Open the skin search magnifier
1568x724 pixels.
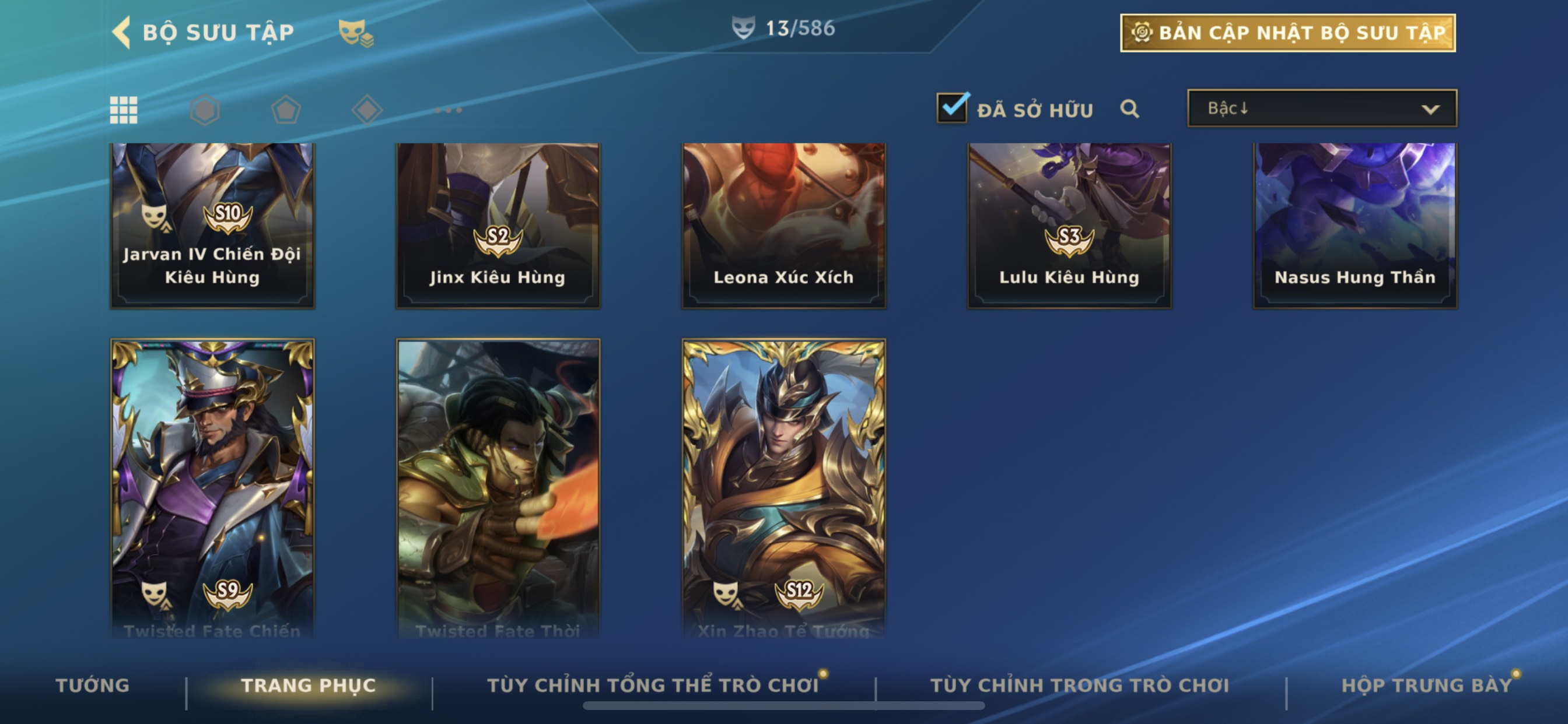1130,109
